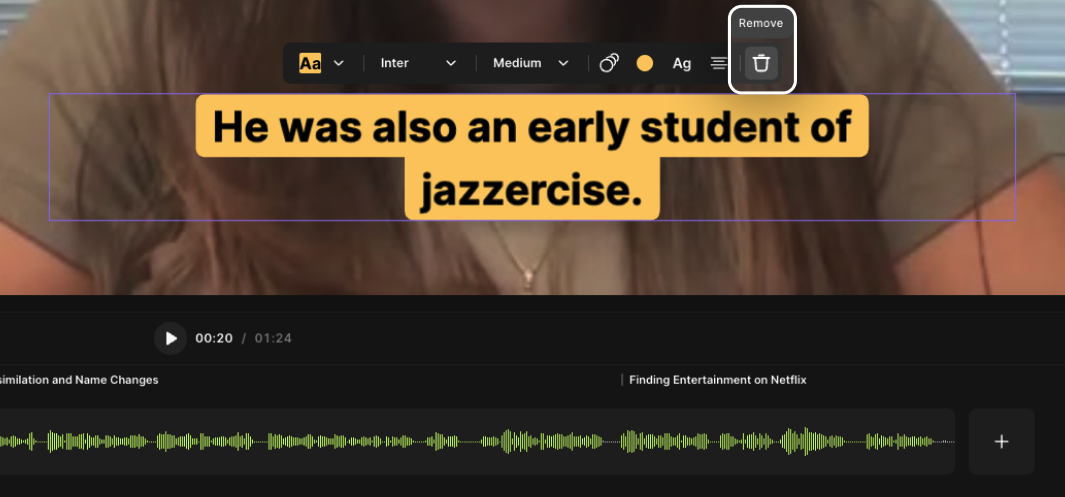
Task: Select the Finding Entertainment on Netflix chapter
Action: [718, 380]
